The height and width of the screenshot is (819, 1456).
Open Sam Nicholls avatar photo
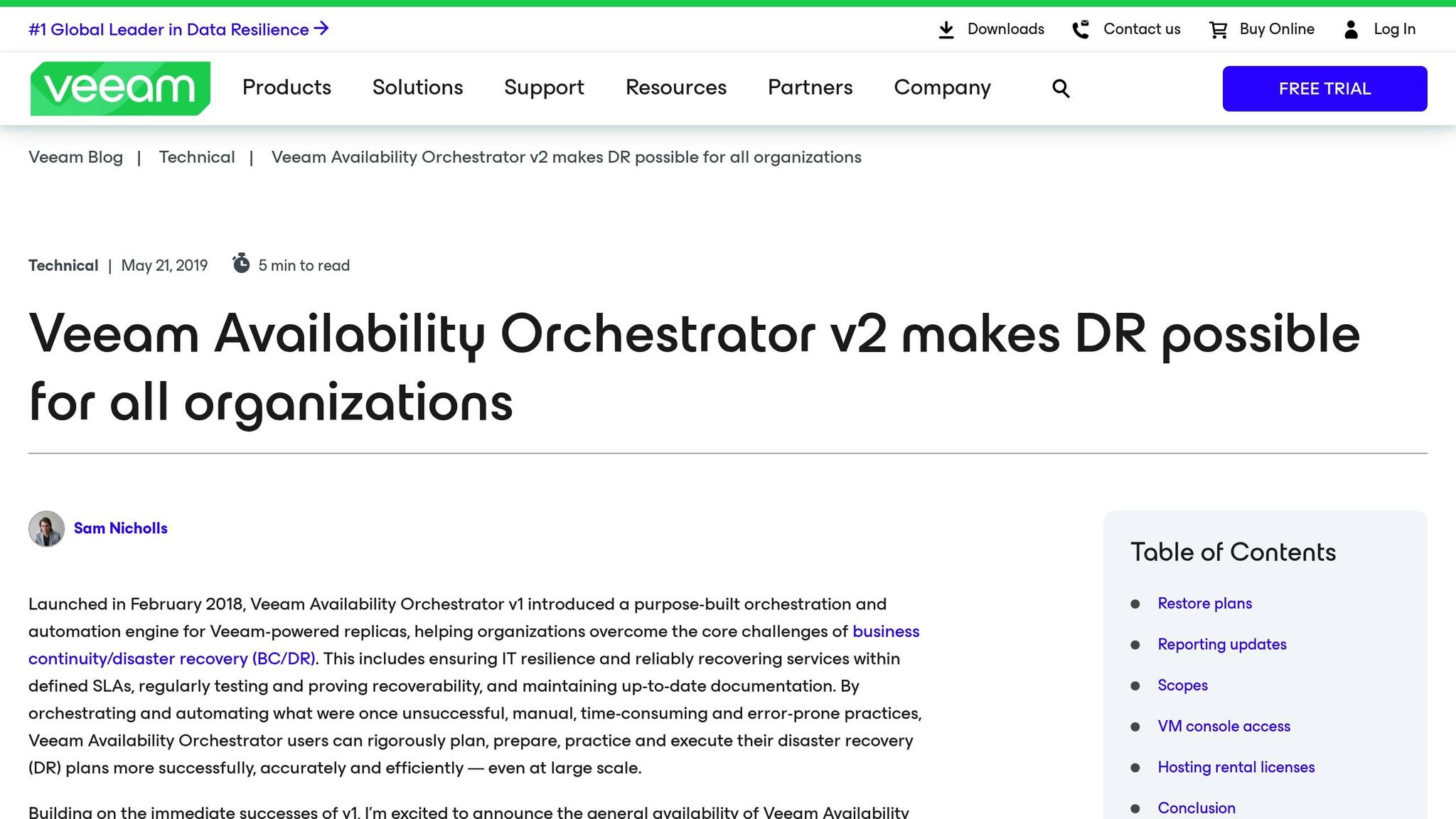coord(46,528)
